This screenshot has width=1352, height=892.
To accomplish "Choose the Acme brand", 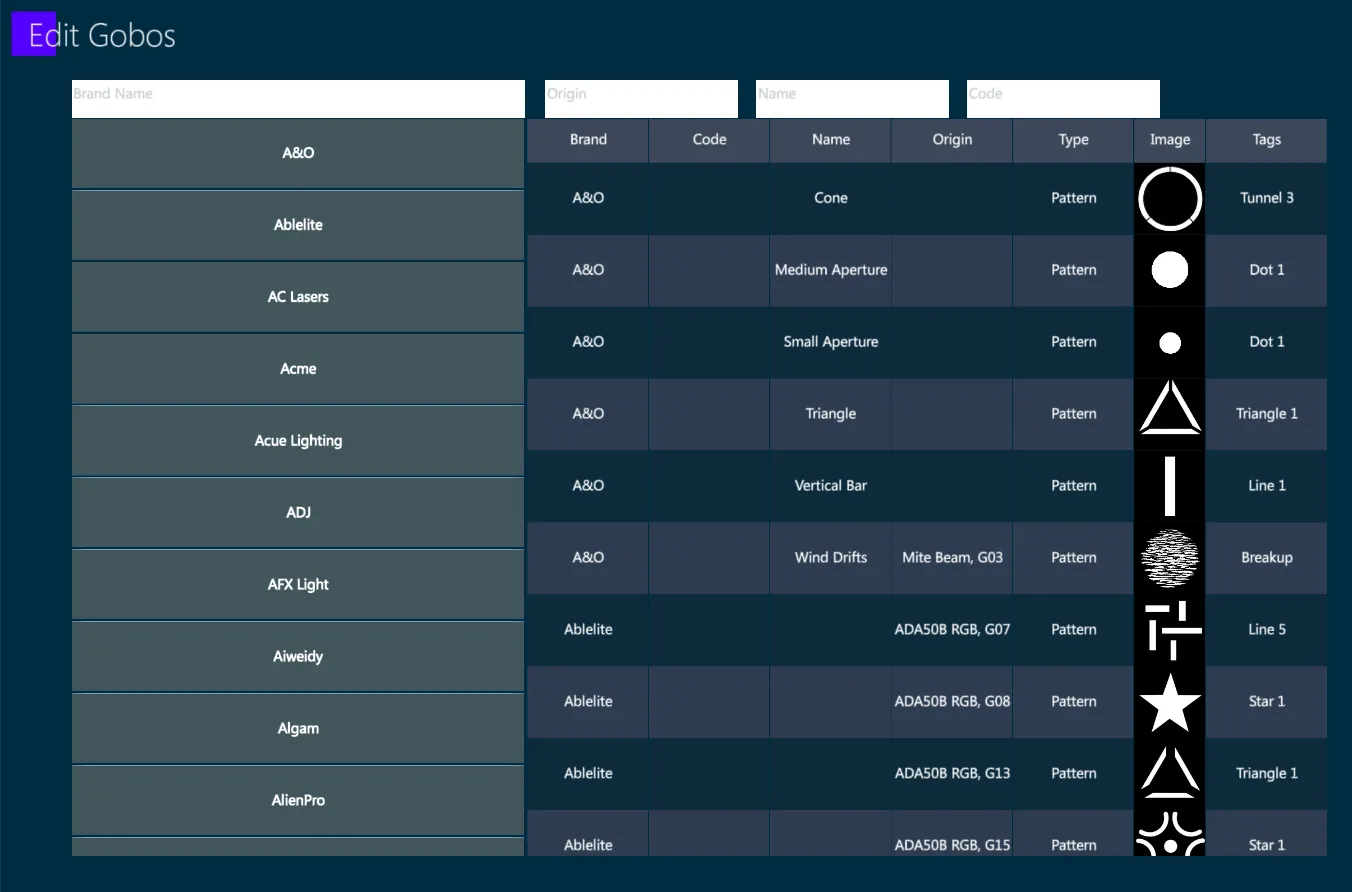I will (x=298, y=370).
